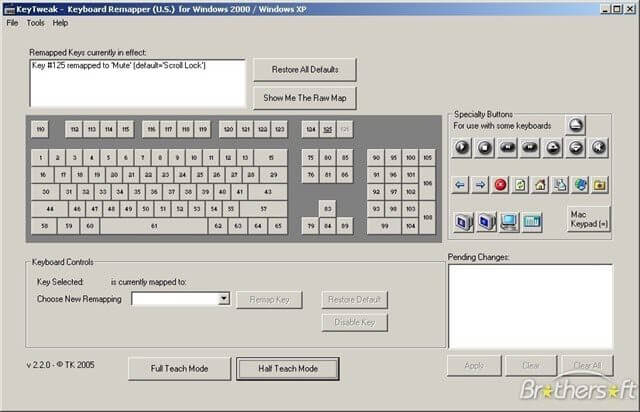Select key numbered 64 in bottom row

coord(258,226)
